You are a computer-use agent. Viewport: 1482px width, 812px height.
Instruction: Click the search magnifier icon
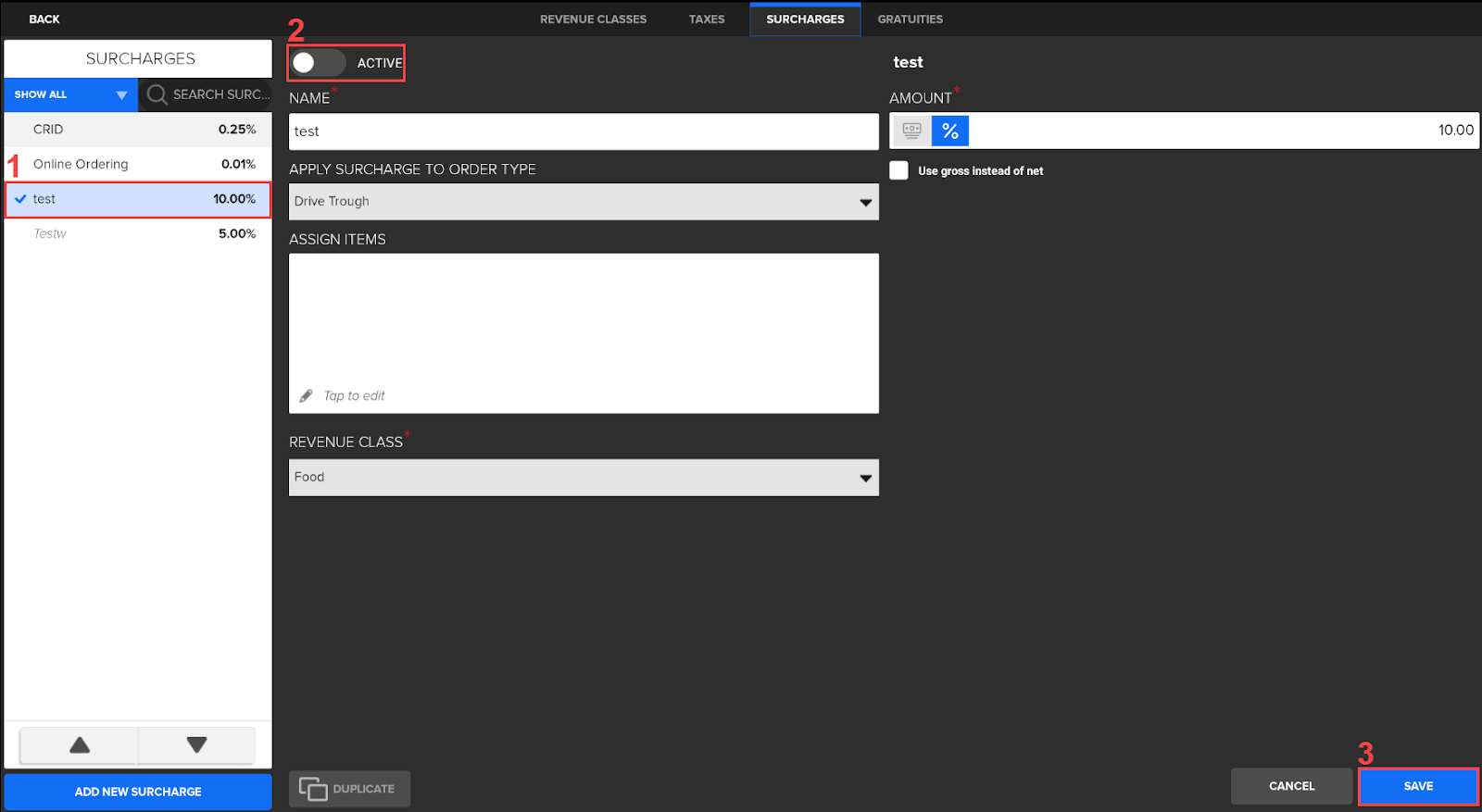[x=157, y=94]
